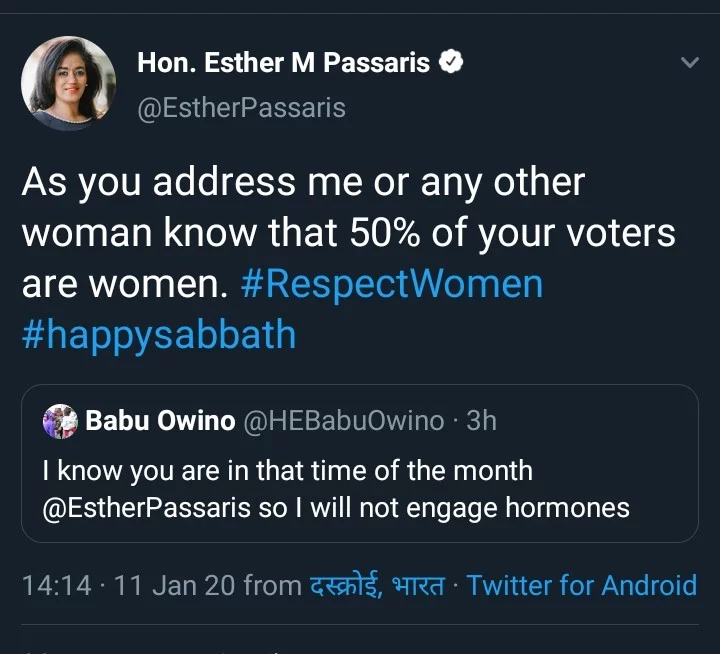Open the #RespectWomen hashtag
Viewport: 720px width, 654px height.
[392, 284]
